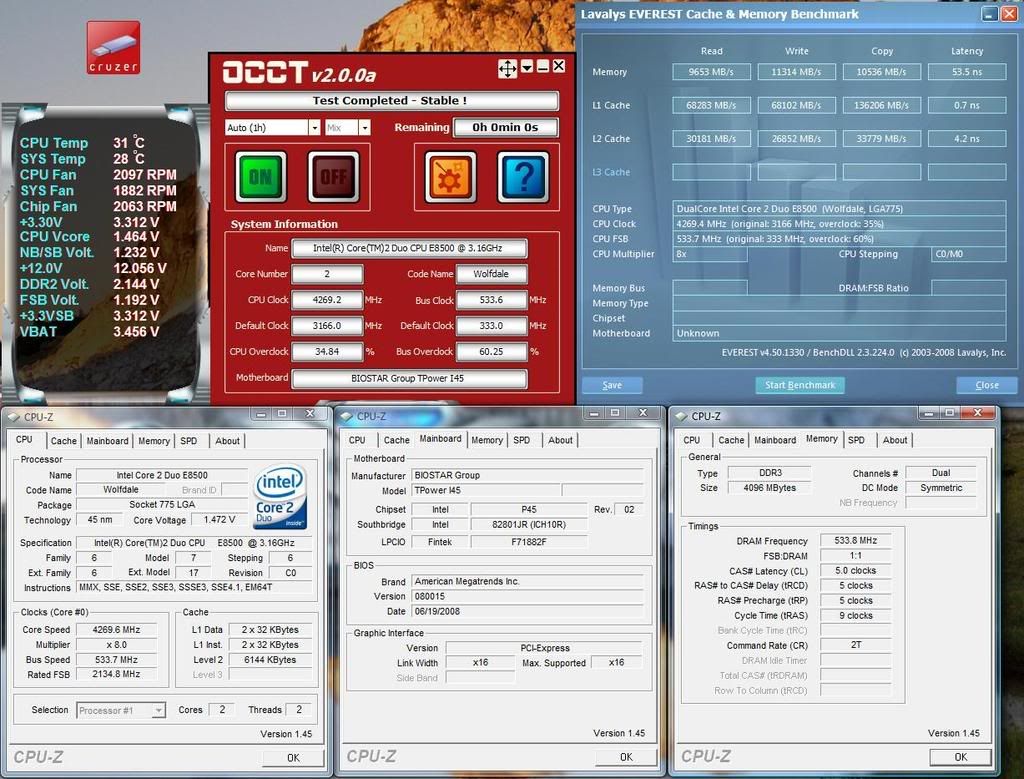Open the SPD tab in the Memory CPU-Z window

tap(856, 440)
